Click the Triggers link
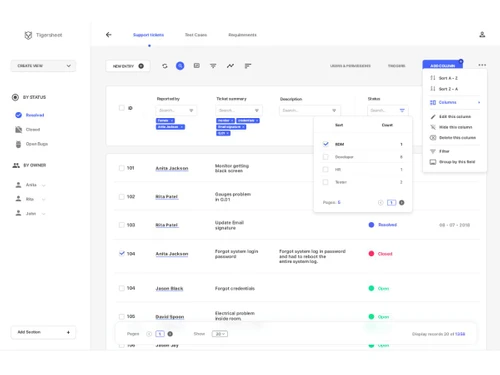This screenshot has height=375, width=500. (397, 66)
